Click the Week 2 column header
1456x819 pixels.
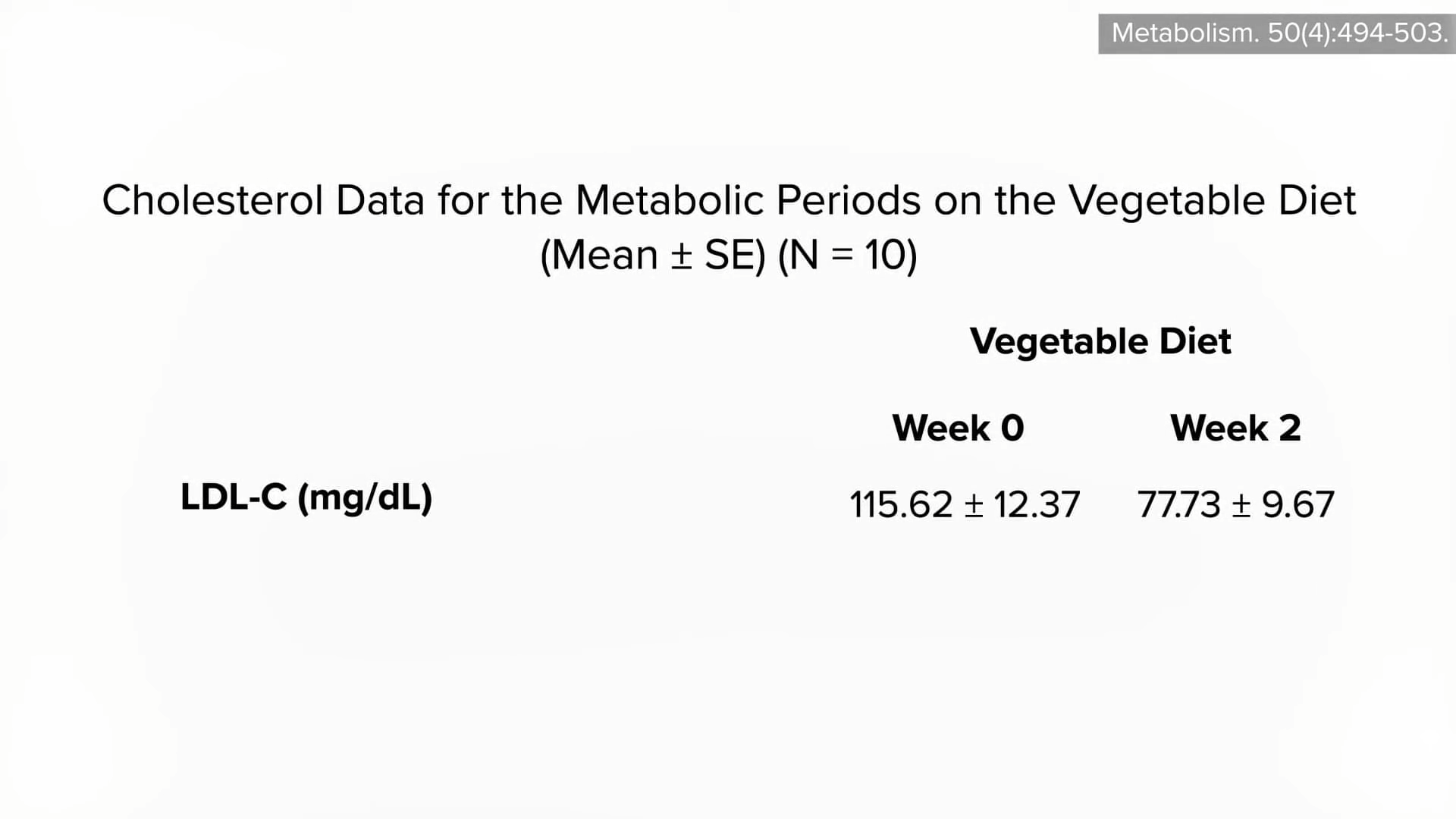click(x=1235, y=428)
